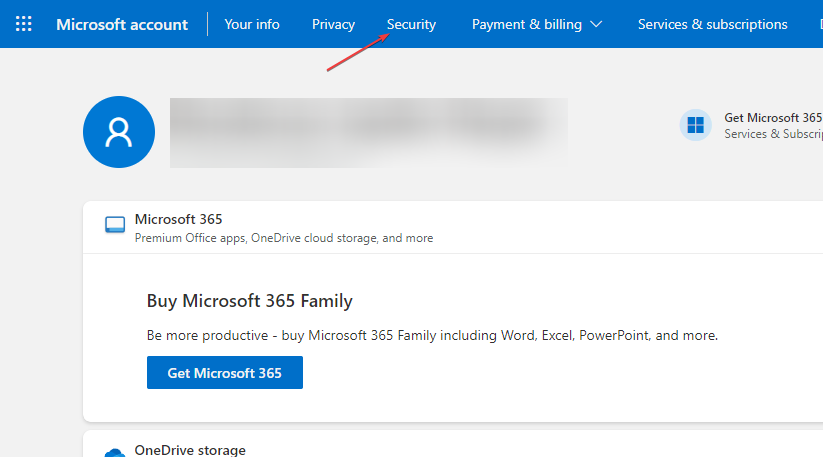This screenshot has width=823, height=457.
Task: Open the Privacy tab
Action: coord(333,24)
